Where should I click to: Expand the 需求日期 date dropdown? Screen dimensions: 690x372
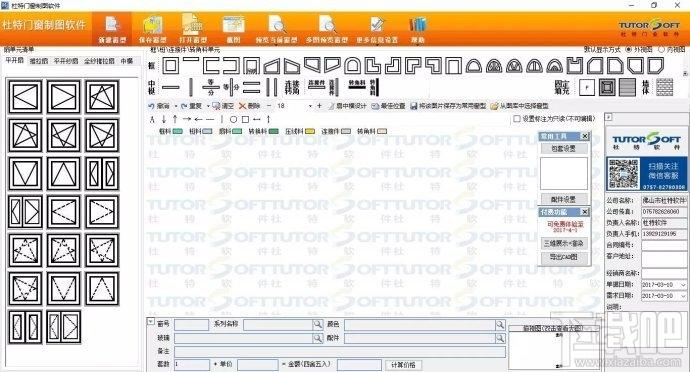(x=683, y=296)
